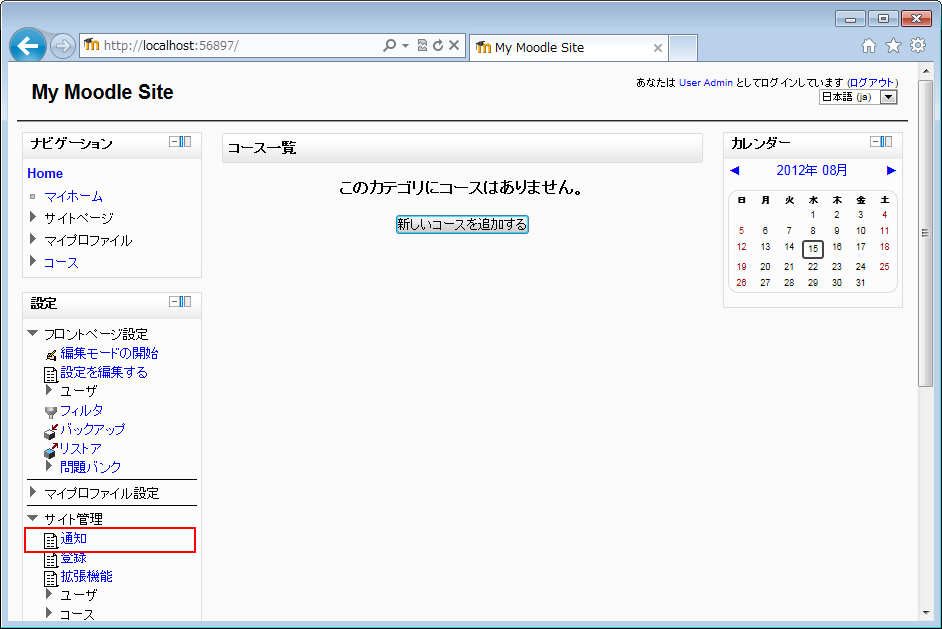The height and width of the screenshot is (629, 942).
Task: Click the Refresh page icon
Action: coord(438,46)
